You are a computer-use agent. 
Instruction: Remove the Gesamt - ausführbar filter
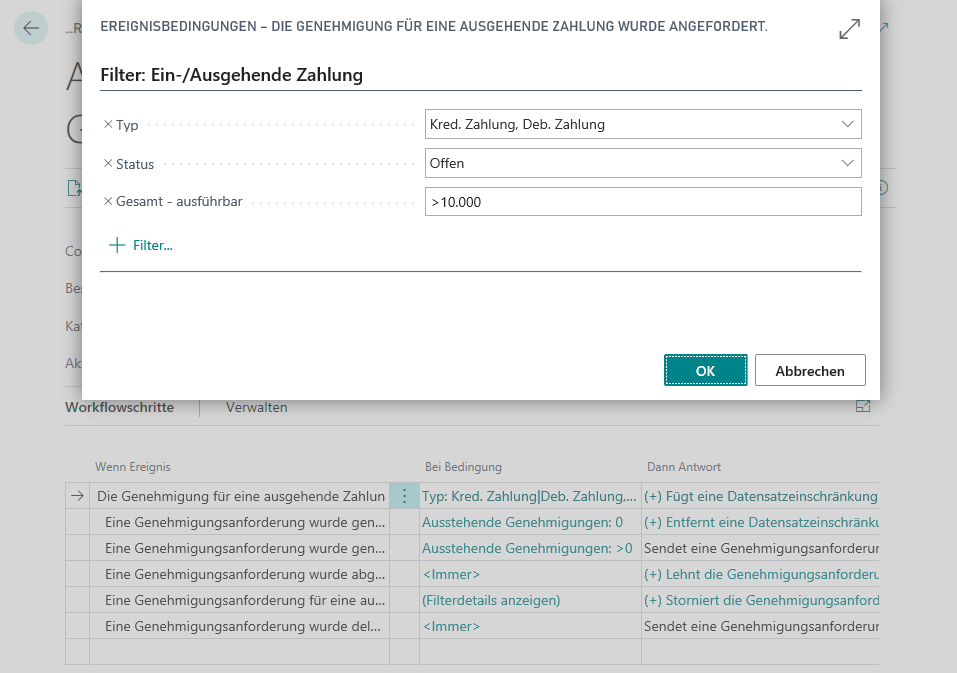(x=108, y=202)
